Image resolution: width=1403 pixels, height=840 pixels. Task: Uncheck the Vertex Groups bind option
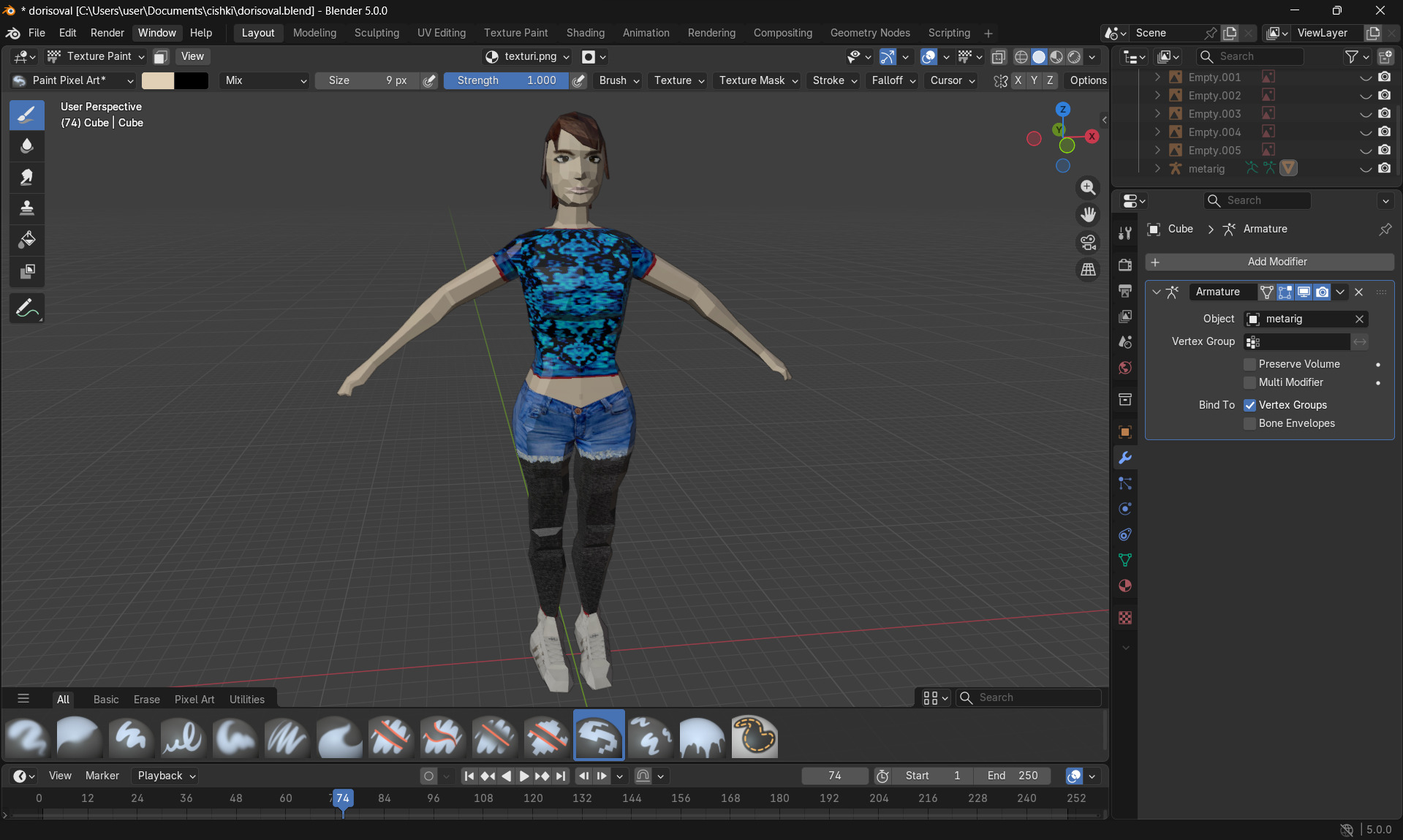(x=1249, y=405)
